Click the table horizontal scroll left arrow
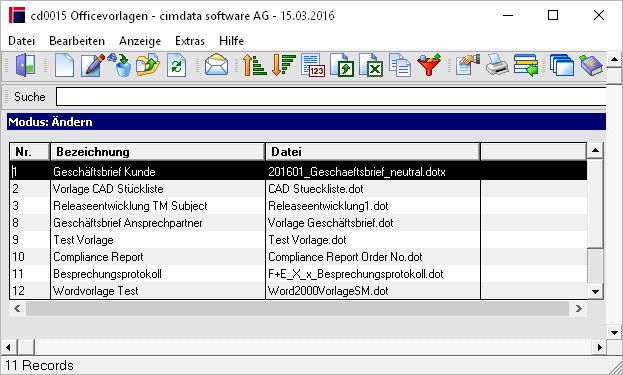Image resolution: width=623 pixels, height=375 pixels. (x=17, y=308)
